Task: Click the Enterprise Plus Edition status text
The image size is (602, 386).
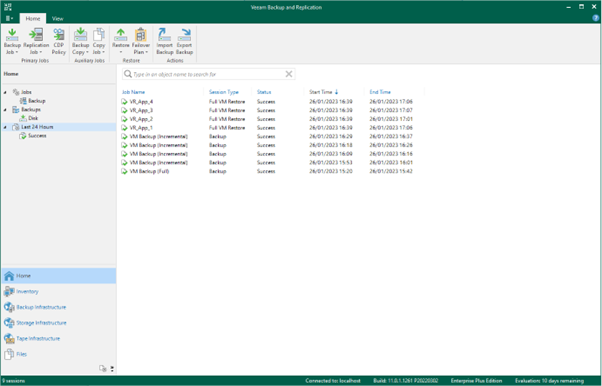Action: [x=476, y=381]
